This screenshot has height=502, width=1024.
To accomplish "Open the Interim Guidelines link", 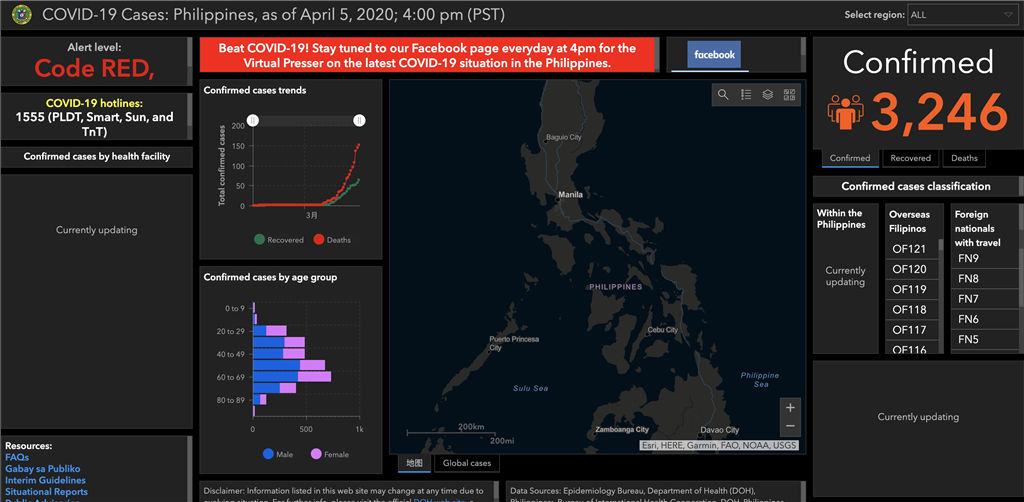I will pos(45,480).
